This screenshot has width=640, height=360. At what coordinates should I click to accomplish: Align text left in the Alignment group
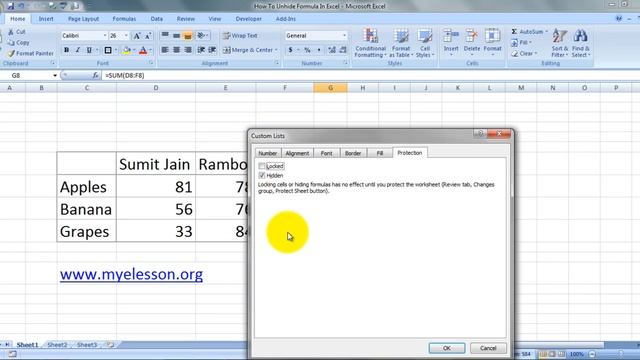click(165, 50)
